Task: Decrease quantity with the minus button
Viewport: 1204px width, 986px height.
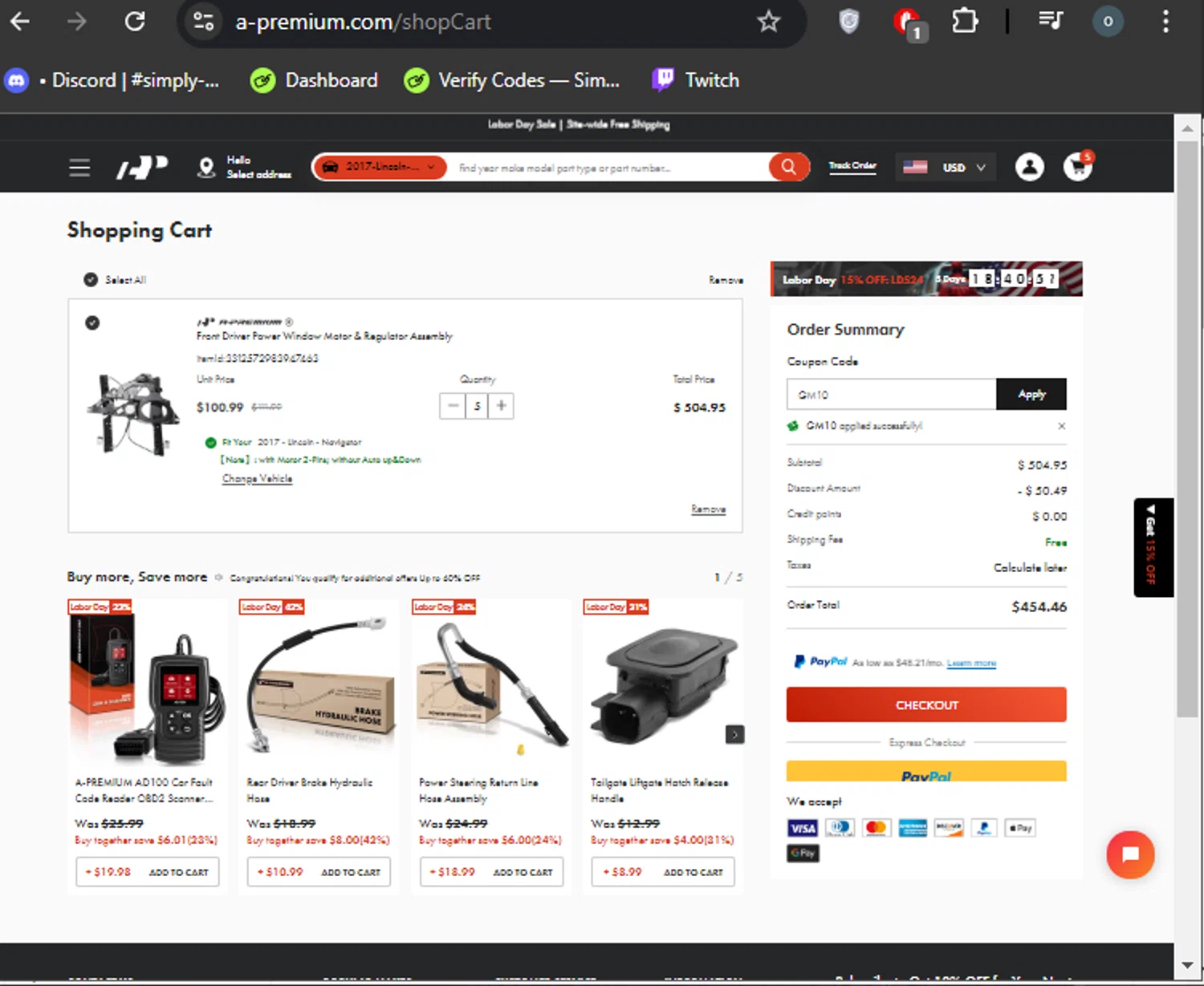Action: tap(453, 406)
